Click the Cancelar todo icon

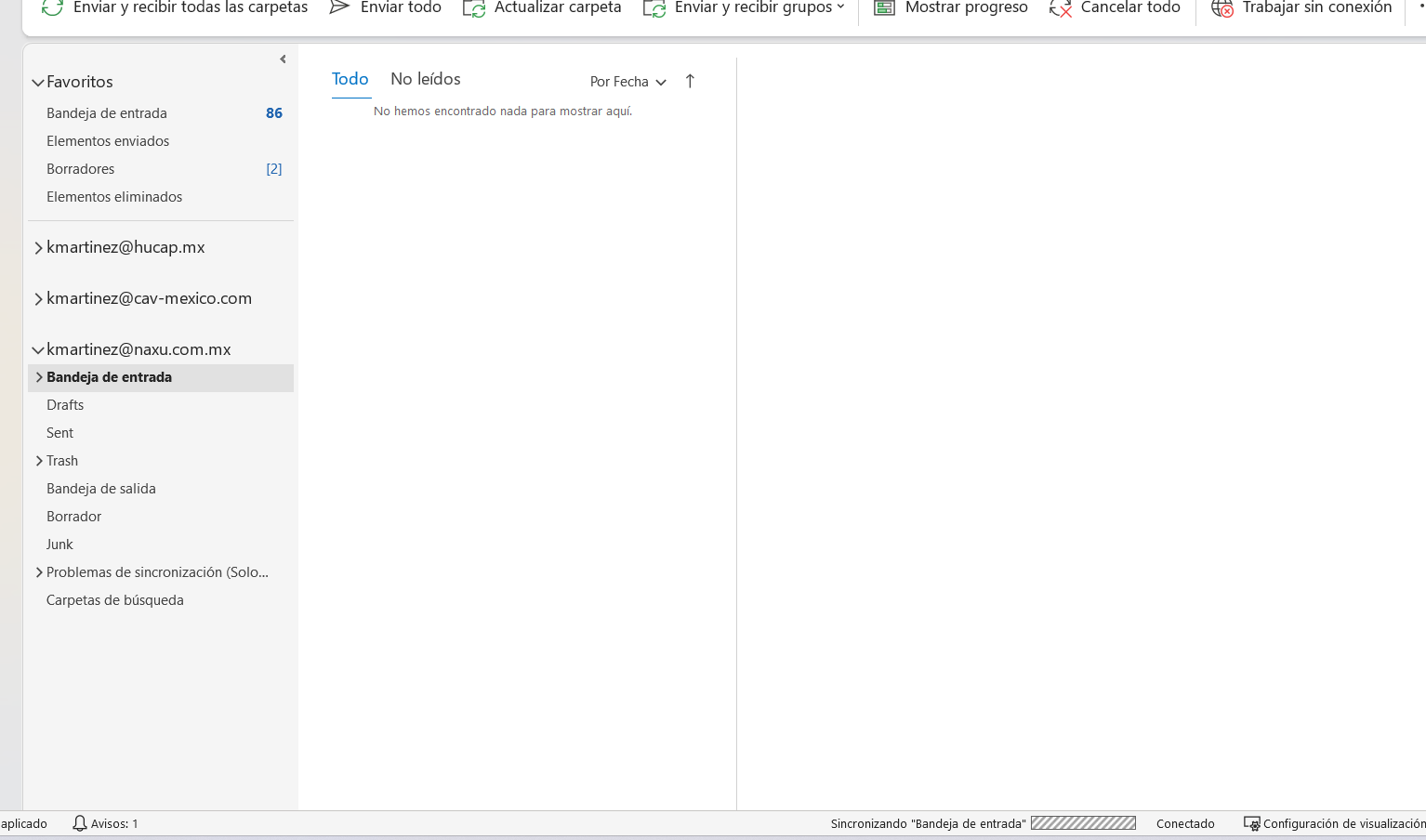coord(1061,9)
